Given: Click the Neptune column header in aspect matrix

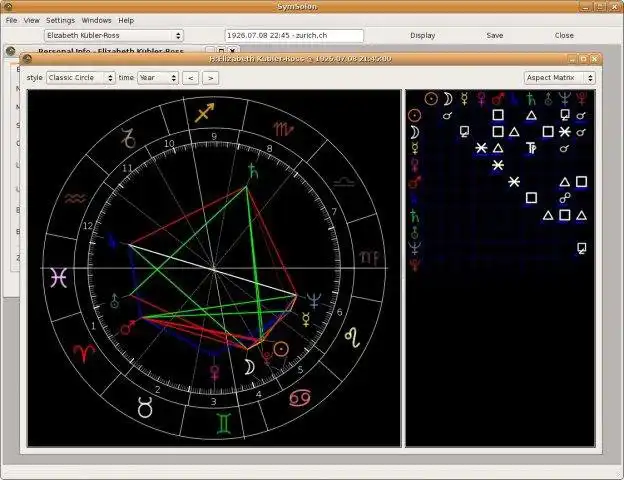Looking at the screenshot, I should coord(565,99).
